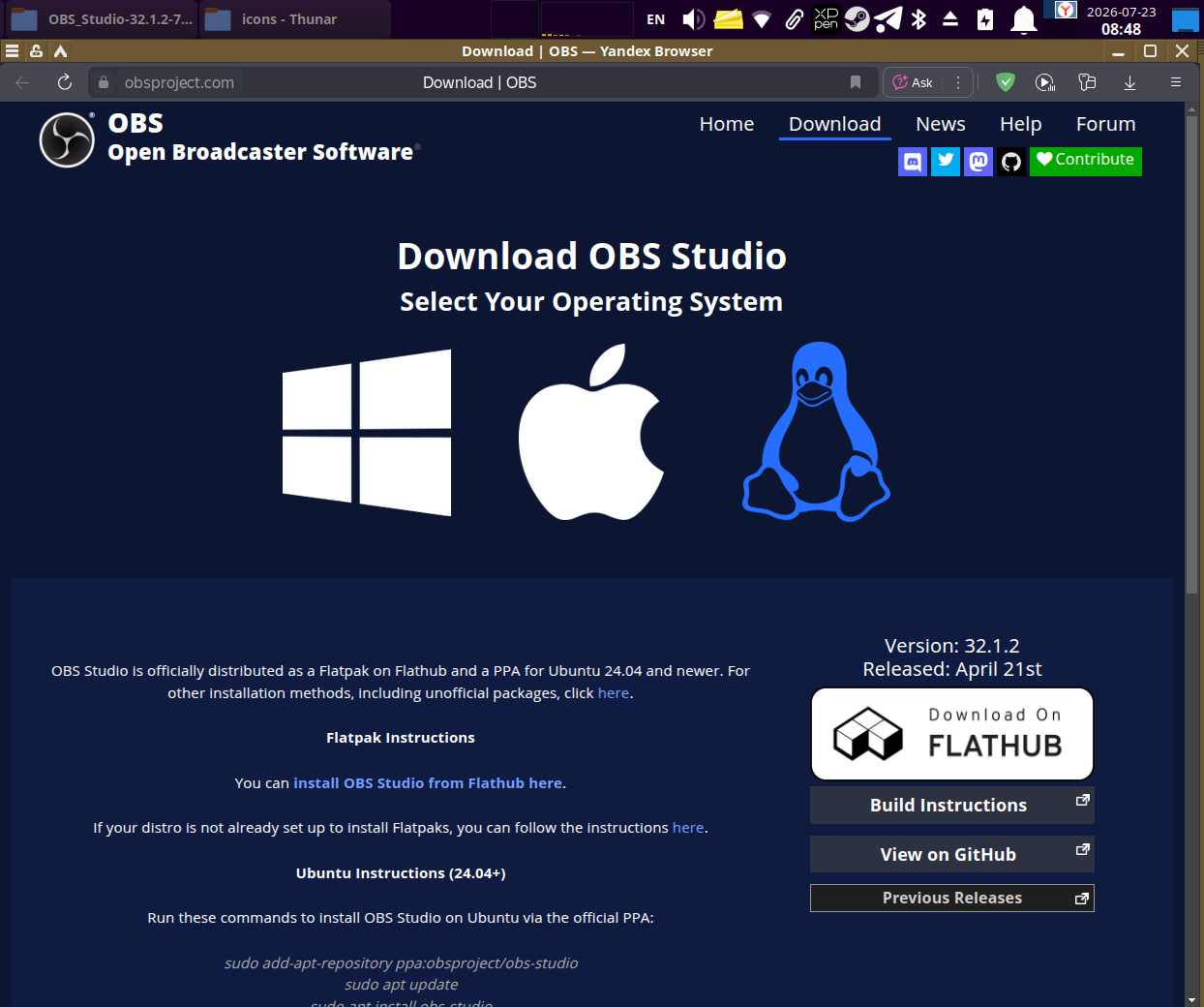Click the site lock security icon

pyautogui.click(x=104, y=82)
